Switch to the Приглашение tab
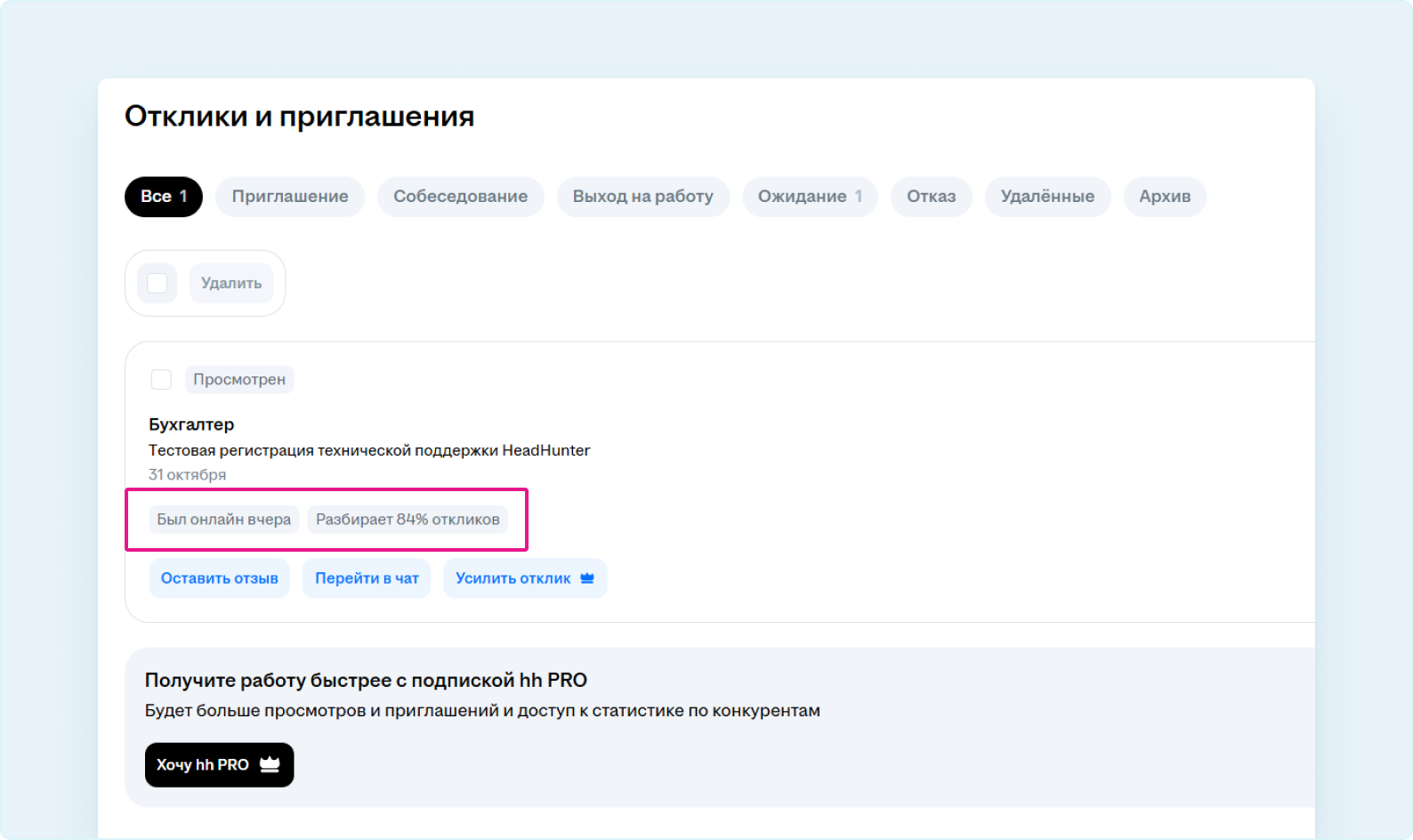This screenshot has height=840, width=1413. (x=290, y=197)
